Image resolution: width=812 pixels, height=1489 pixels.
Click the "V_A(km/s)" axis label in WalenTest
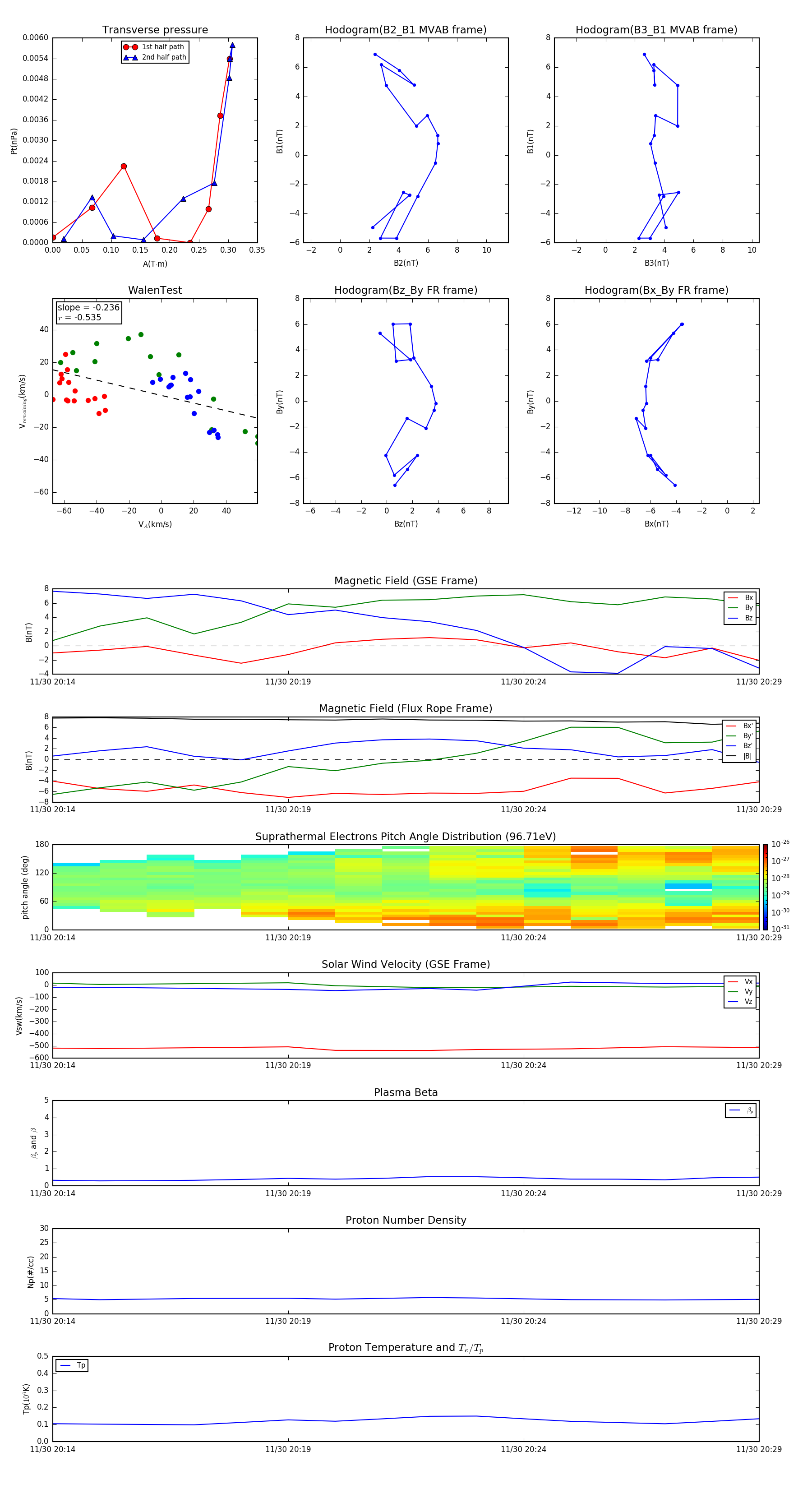pyautogui.click(x=155, y=524)
